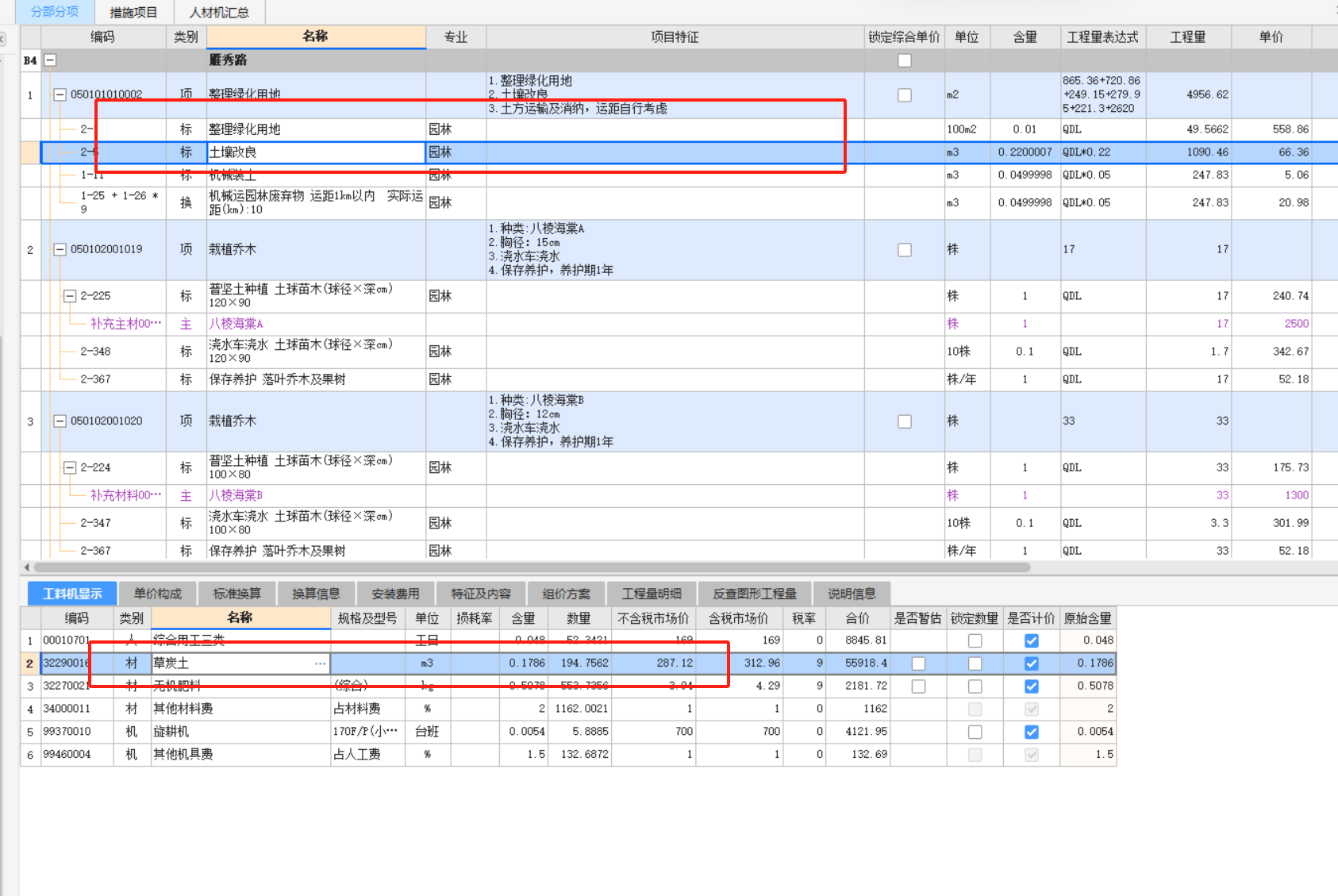Select the purple 八棱海棠B material row
The height and width of the screenshot is (896, 1338).
236,495
